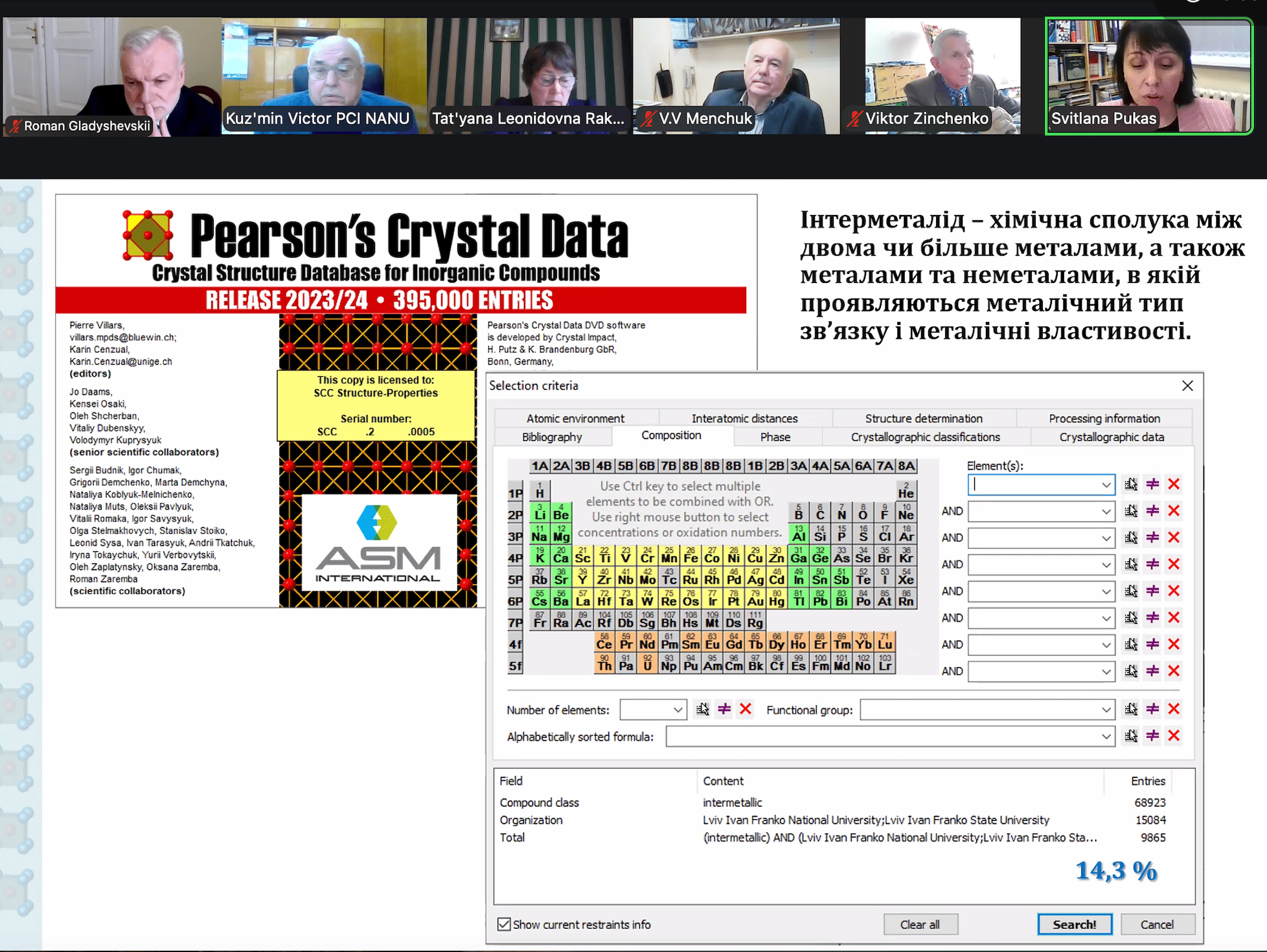Click the find icon on the Functional group row
This screenshot has width=1267, height=952.
[1131, 709]
